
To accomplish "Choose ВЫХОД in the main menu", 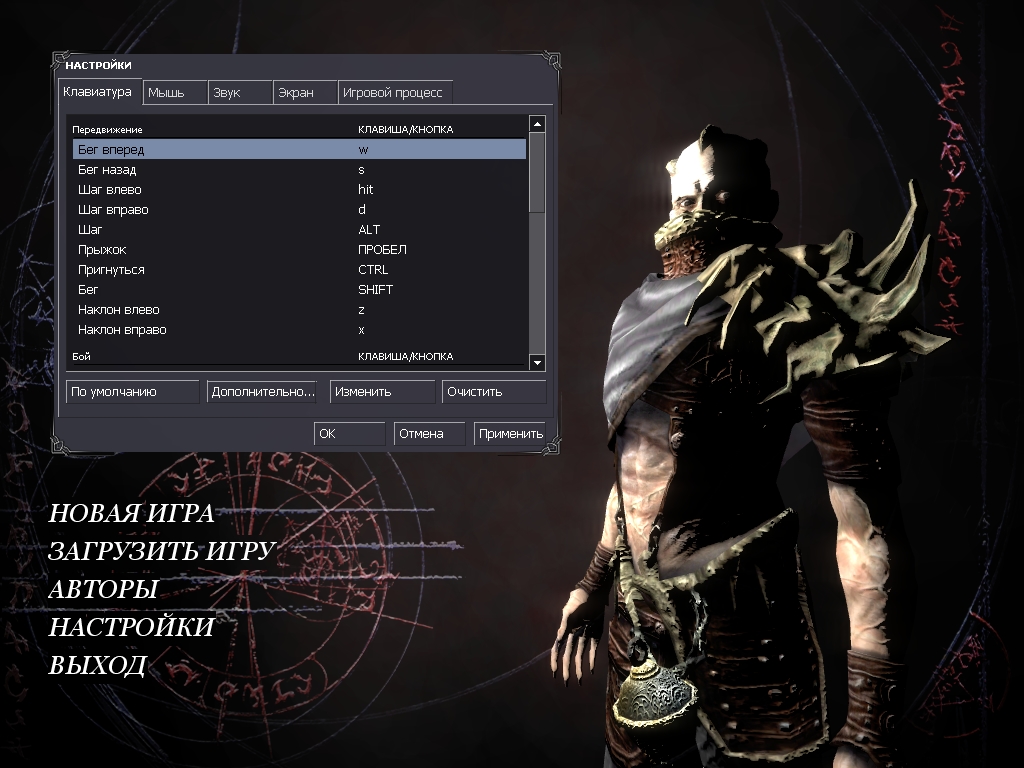I will click(97, 665).
